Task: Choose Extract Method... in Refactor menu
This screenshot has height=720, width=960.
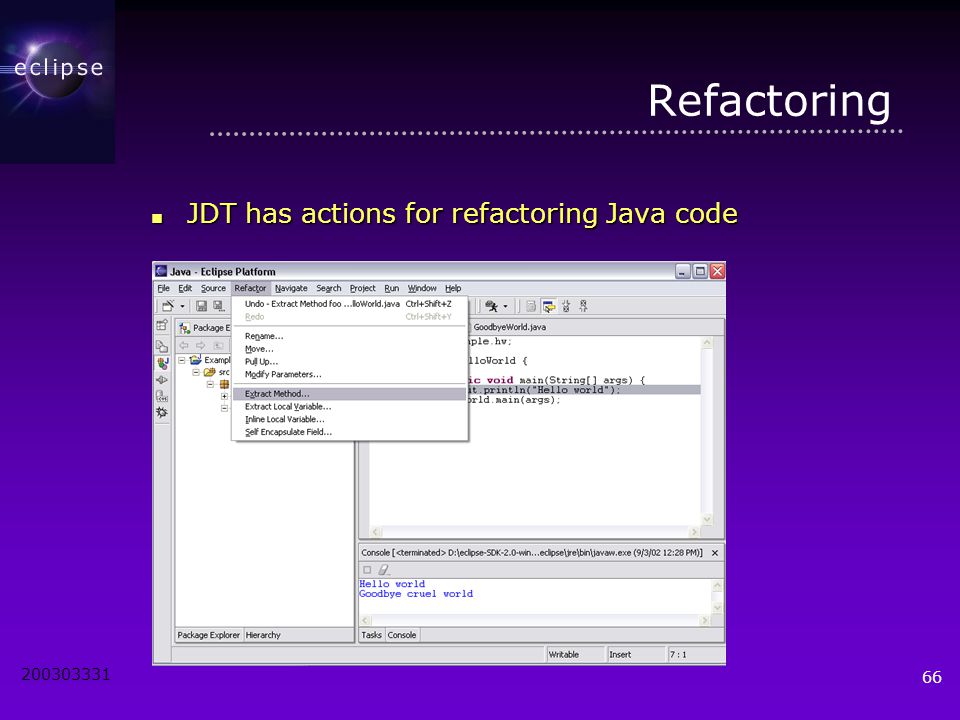Action: 350,394
